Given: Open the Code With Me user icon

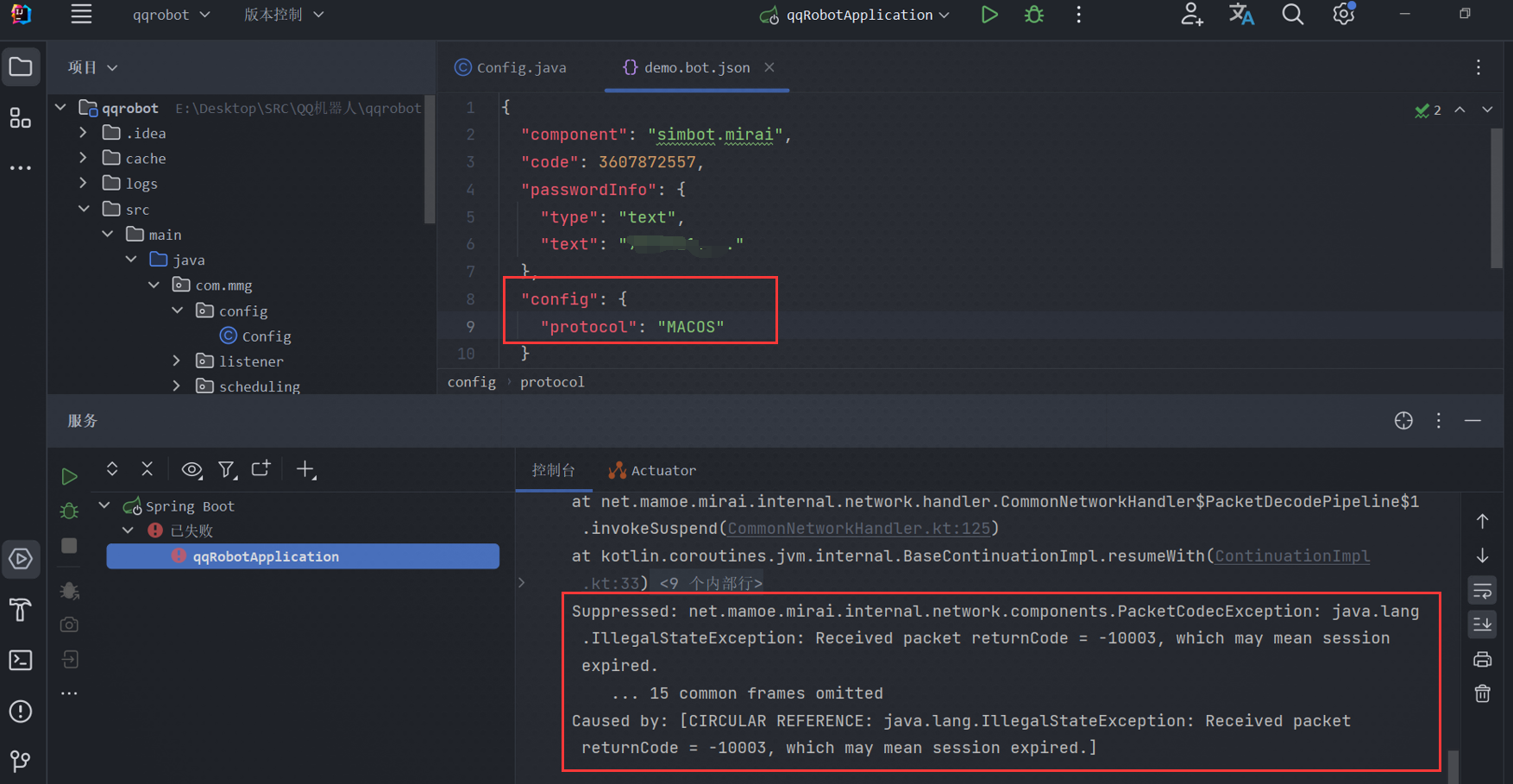Looking at the screenshot, I should click(x=1192, y=15).
